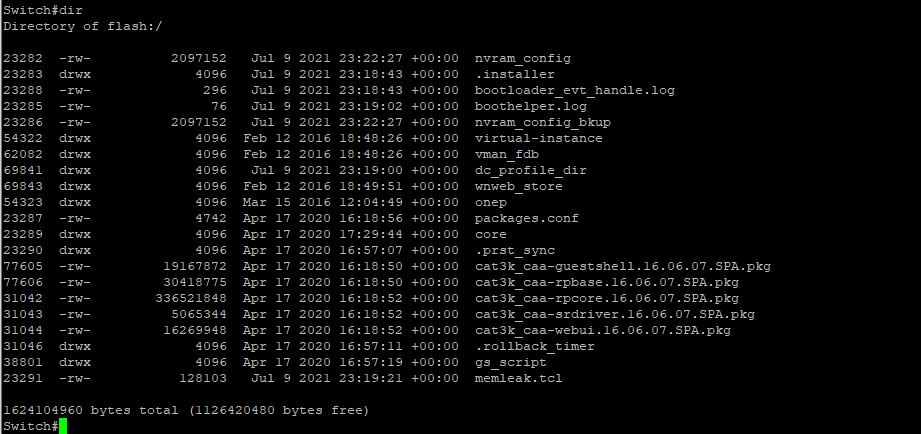Click the wnweb_store directory entry
Viewport: 921px width, 434px height.
(518, 186)
